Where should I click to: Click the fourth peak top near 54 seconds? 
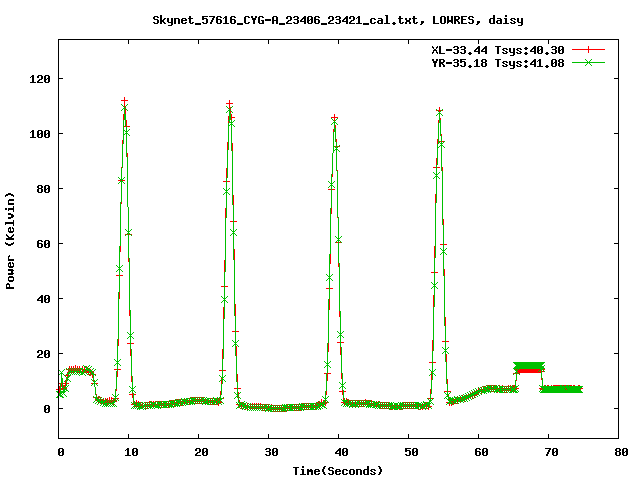point(439,111)
